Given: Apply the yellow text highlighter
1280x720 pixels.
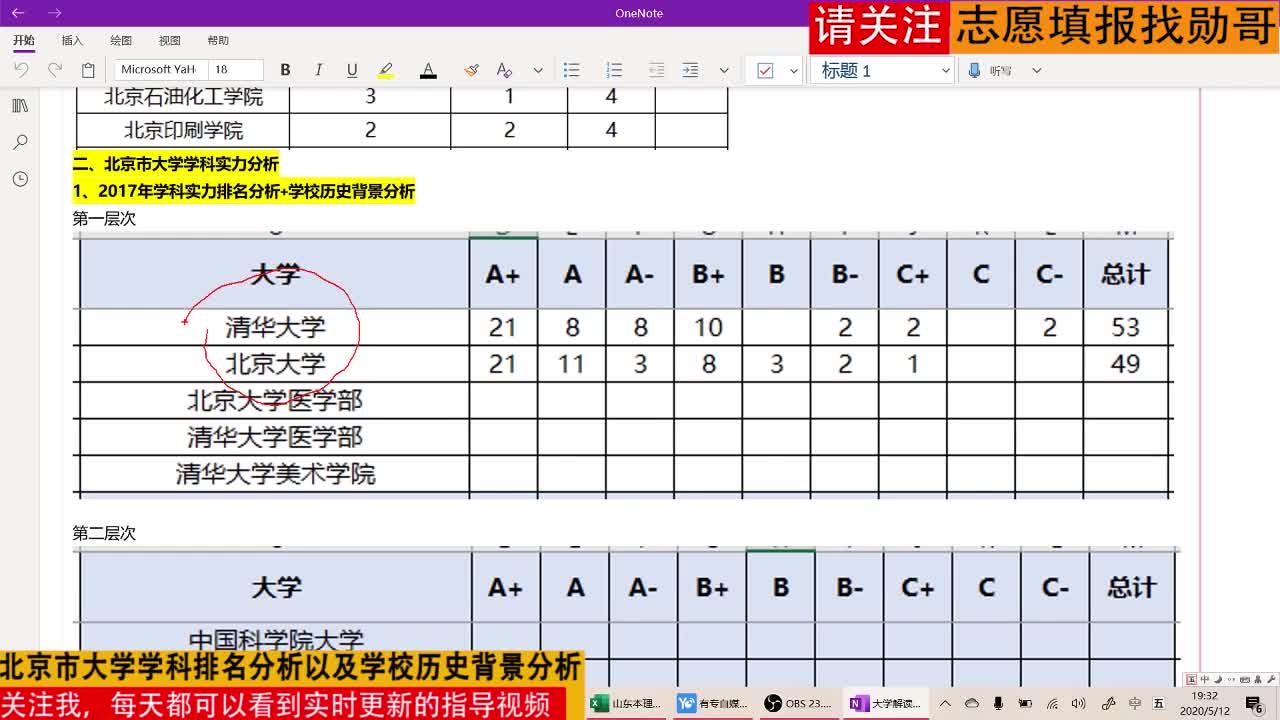Looking at the screenshot, I should pyautogui.click(x=386, y=70).
